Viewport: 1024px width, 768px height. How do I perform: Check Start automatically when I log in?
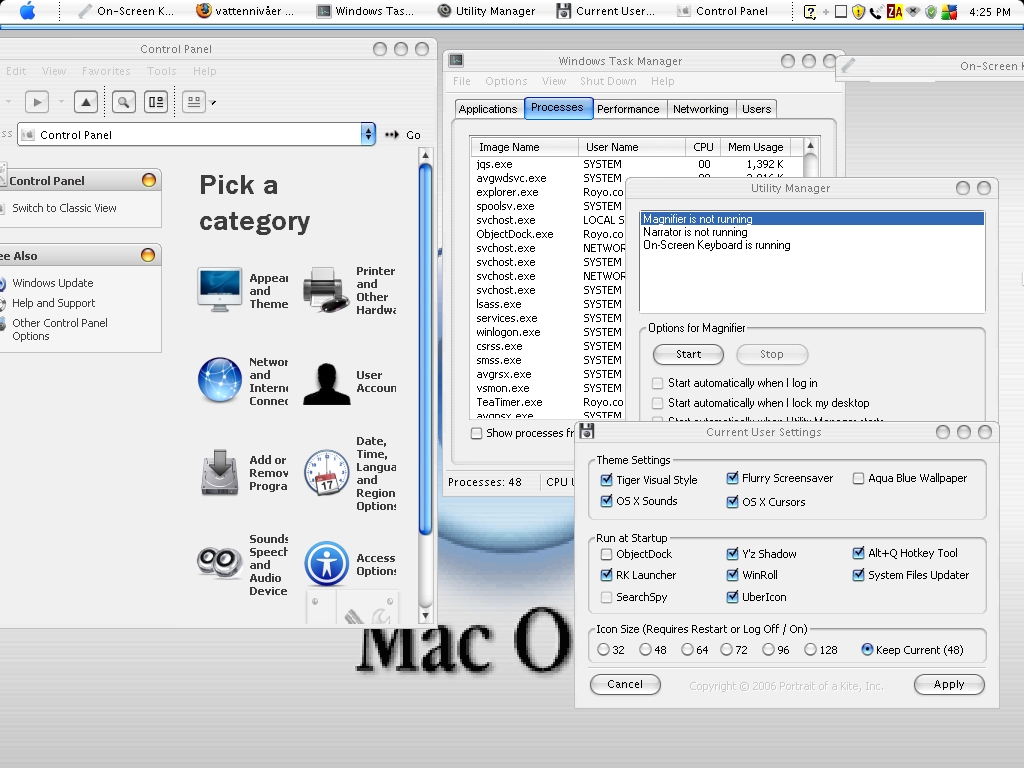coord(657,383)
